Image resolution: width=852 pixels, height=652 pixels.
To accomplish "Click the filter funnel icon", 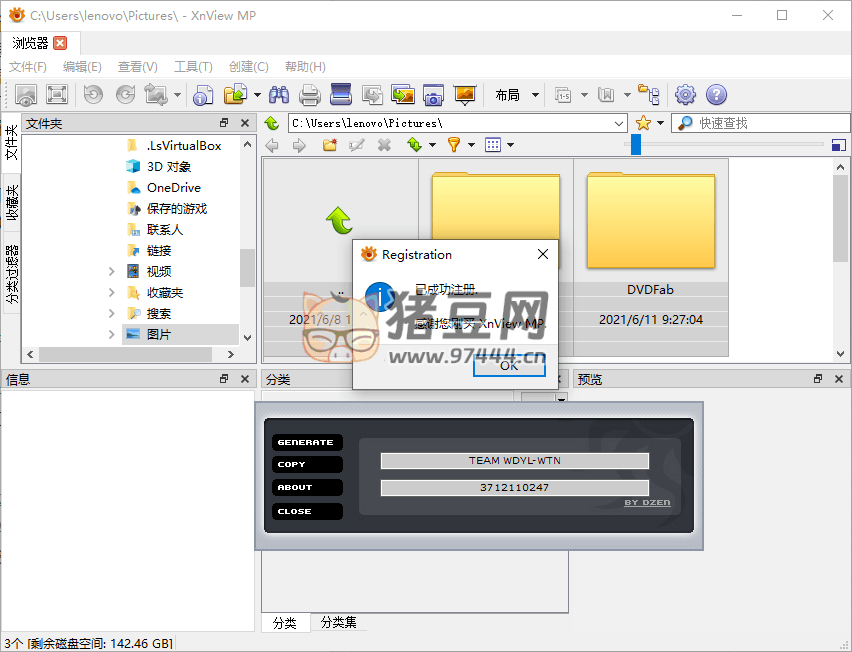I will pos(453,145).
